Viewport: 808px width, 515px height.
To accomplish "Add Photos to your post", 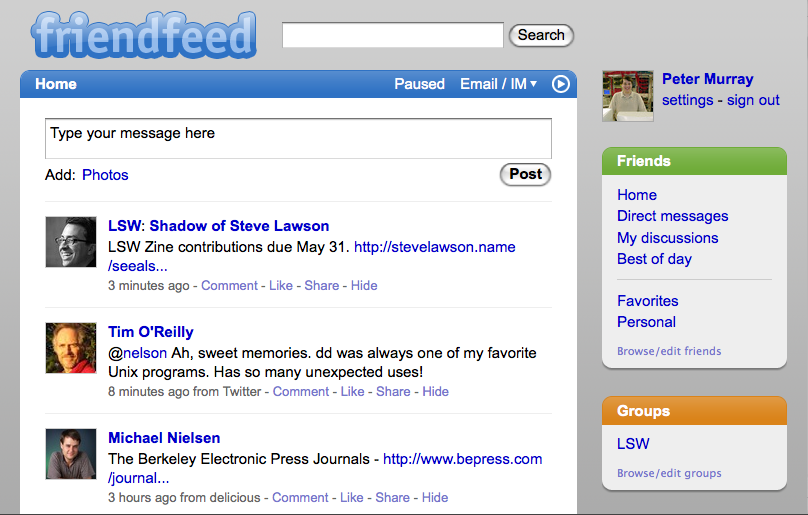I will [105, 175].
